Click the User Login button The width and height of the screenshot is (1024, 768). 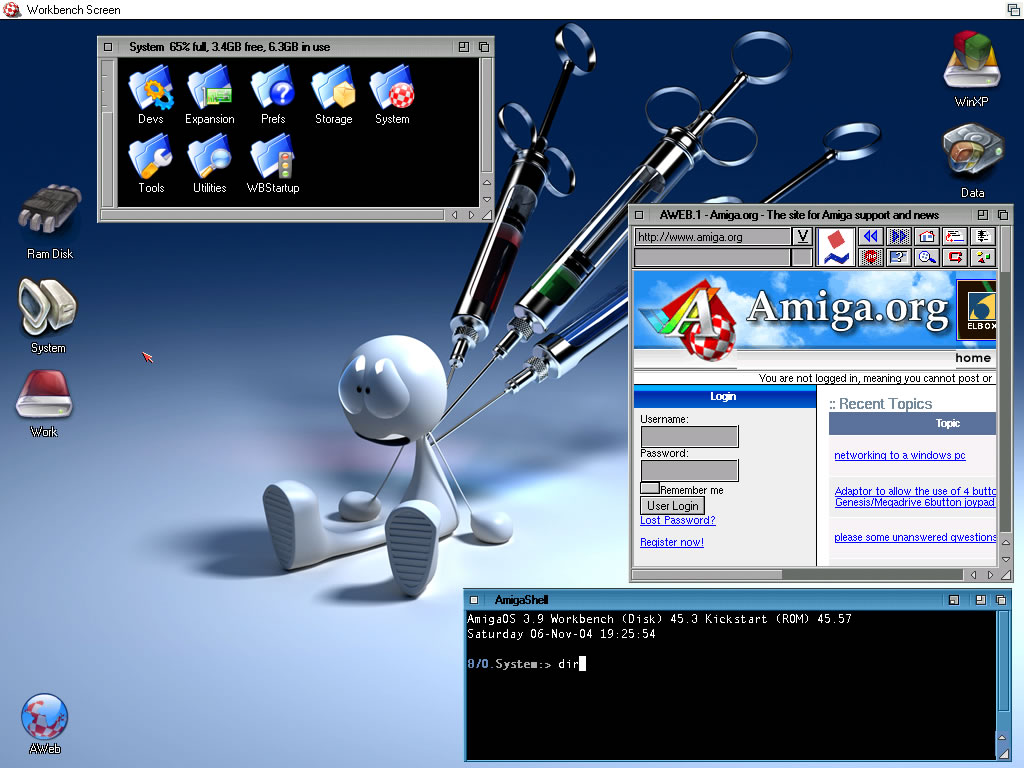coord(672,505)
